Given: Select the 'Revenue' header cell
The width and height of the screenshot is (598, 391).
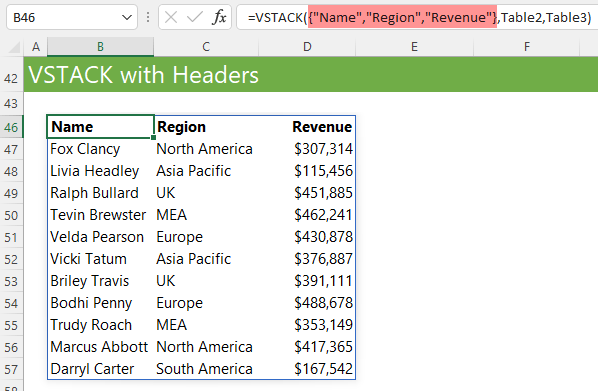Looking at the screenshot, I should pos(307,127).
